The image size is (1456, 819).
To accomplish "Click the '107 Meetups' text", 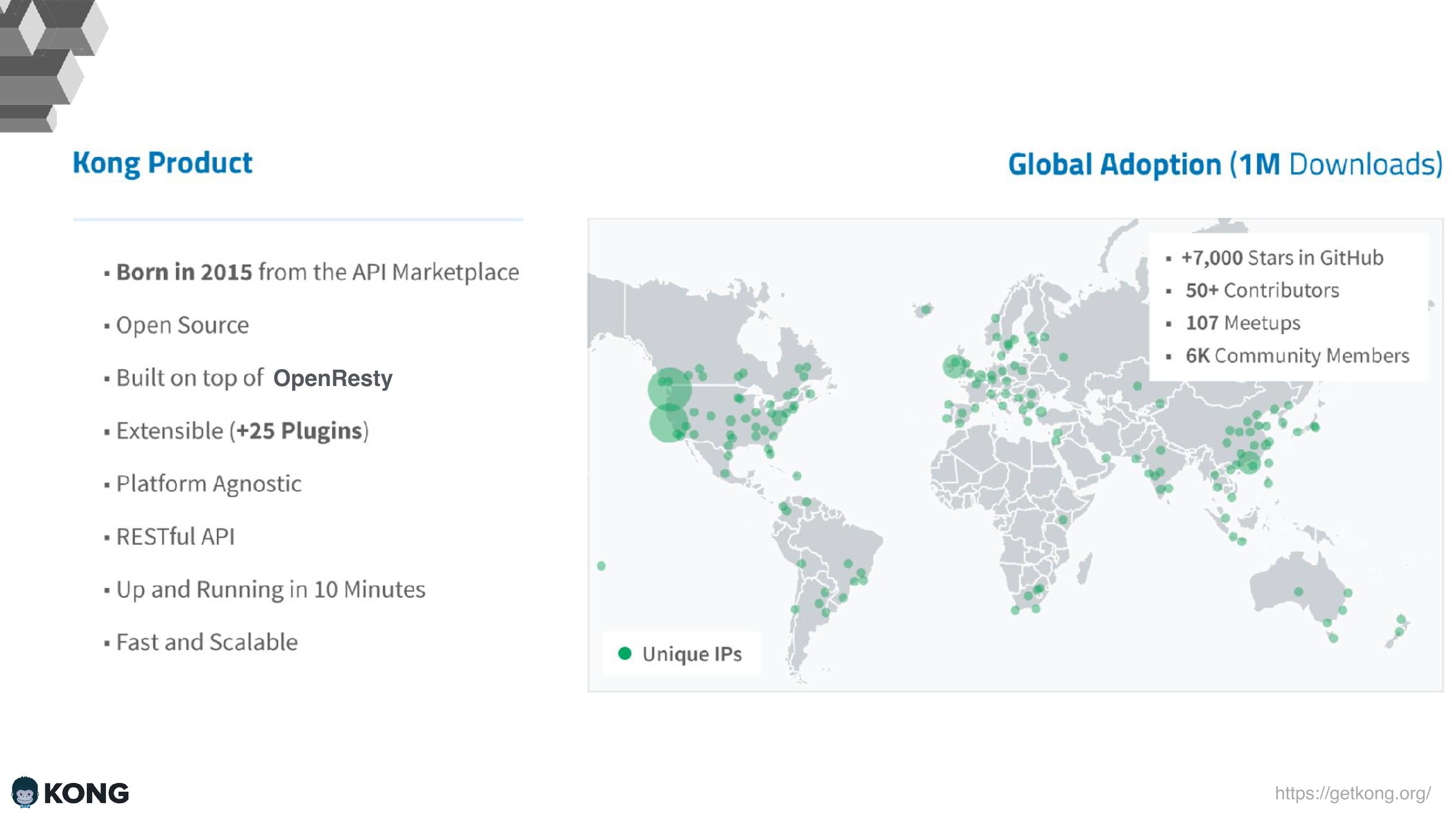I will coord(1243,323).
